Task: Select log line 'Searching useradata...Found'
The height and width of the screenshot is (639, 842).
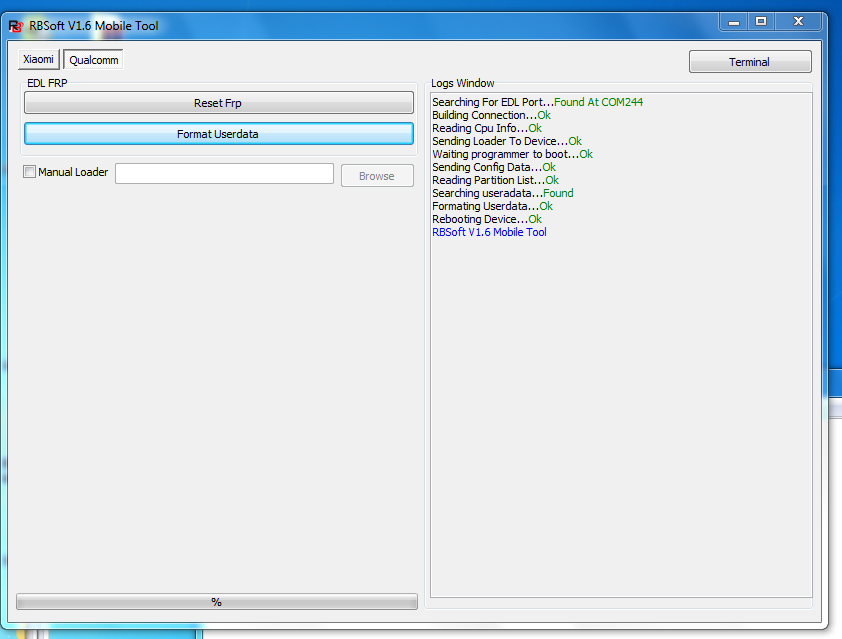Action: pyautogui.click(x=503, y=193)
